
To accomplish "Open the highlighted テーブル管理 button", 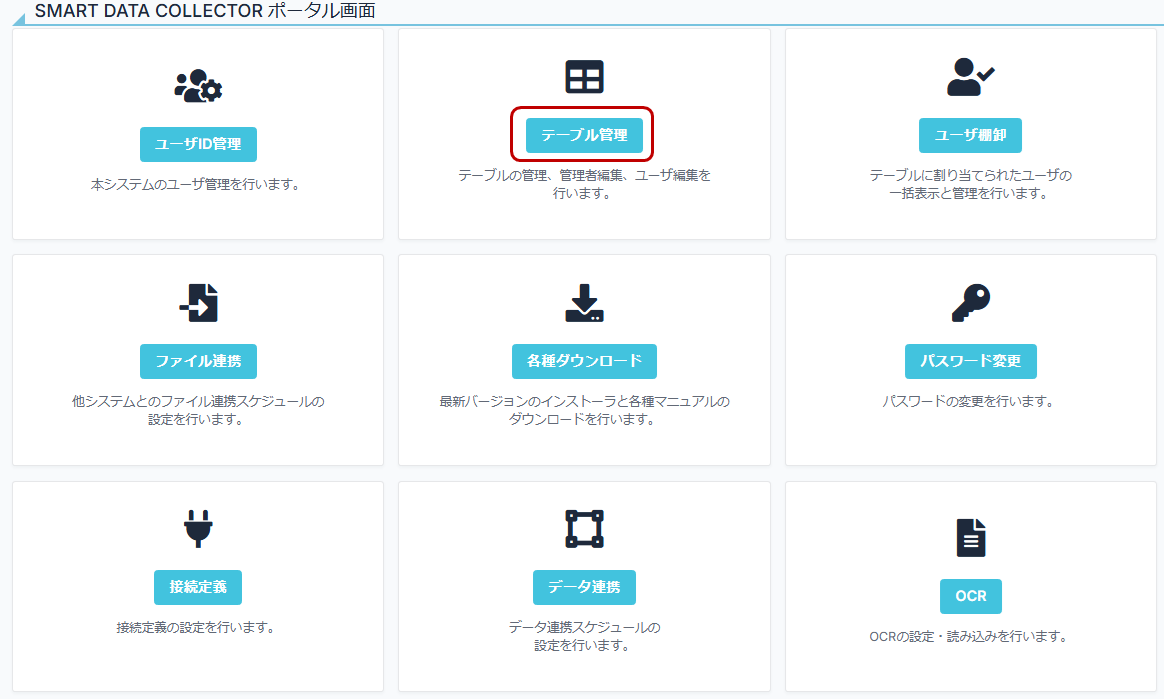I will point(584,135).
